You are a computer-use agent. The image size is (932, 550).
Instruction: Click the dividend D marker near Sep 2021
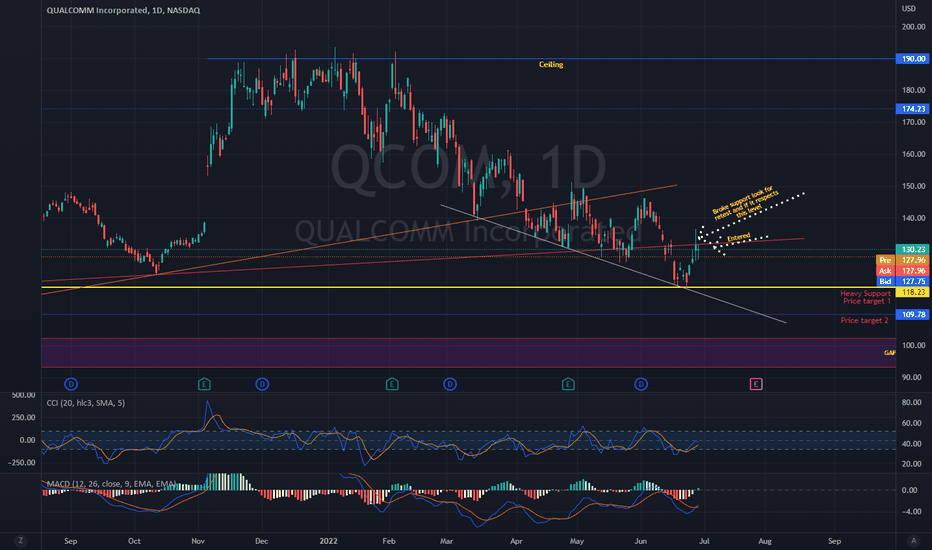pyautogui.click(x=71, y=384)
